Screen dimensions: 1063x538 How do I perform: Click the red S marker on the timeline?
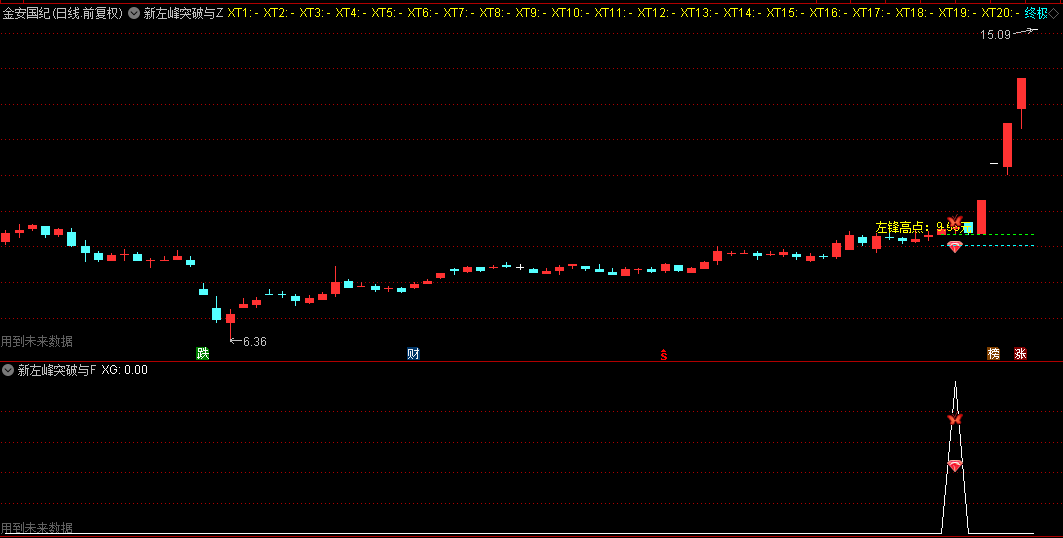pyautogui.click(x=664, y=354)
